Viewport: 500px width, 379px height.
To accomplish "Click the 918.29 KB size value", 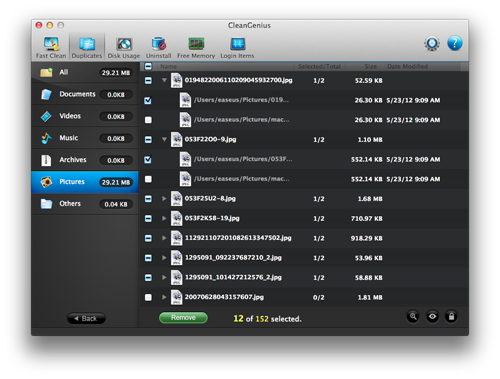I will click(366, 238).
